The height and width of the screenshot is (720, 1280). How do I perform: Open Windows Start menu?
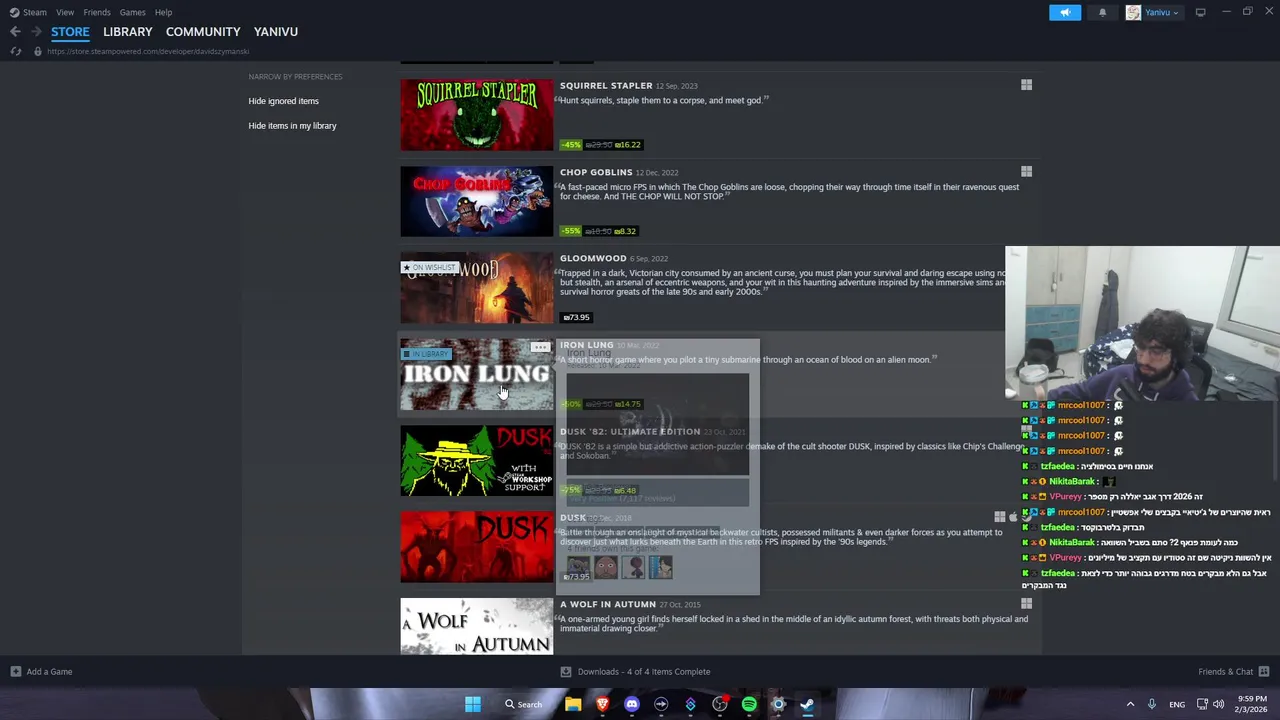coord(473,704)
